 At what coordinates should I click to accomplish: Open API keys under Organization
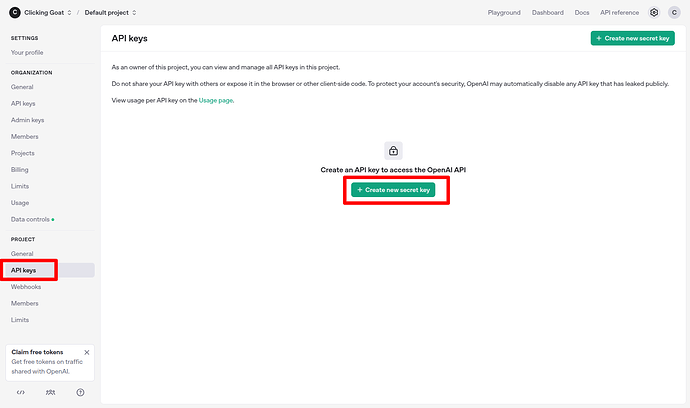pyautogui.click(x=23, y=103)
